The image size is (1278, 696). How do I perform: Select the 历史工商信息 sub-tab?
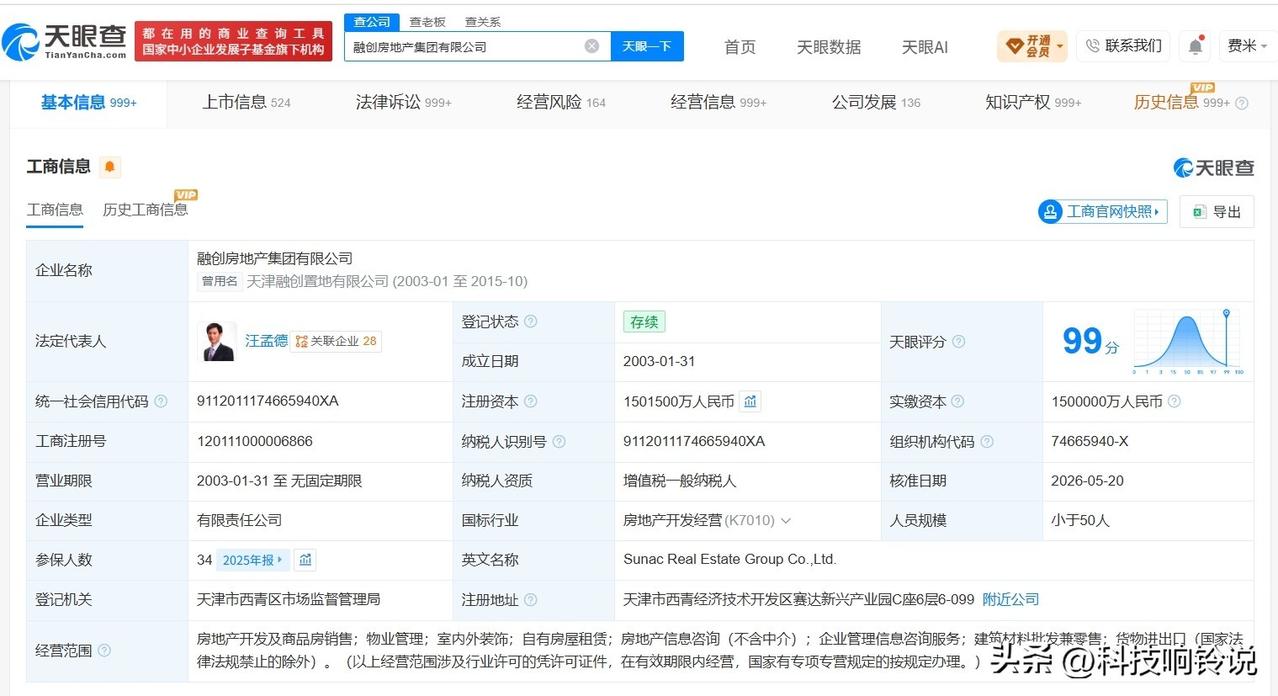pyautogui.click(x=145, y=210)
